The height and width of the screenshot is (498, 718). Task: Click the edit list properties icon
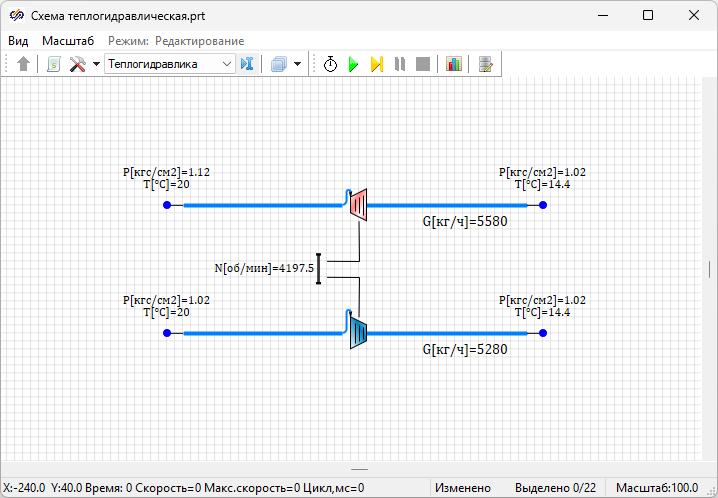point(486,64)
